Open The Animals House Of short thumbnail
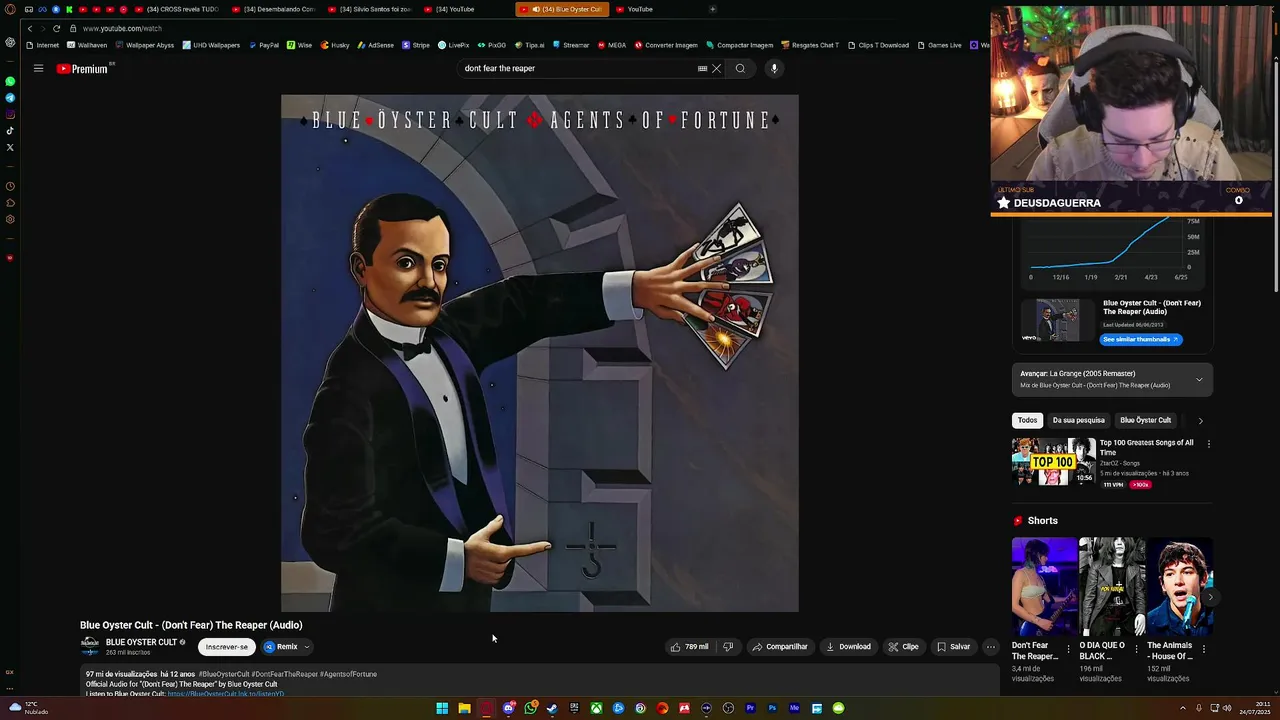This screenshot has height=720, width=1280. pyautogui.click(x=1180, y=586)
